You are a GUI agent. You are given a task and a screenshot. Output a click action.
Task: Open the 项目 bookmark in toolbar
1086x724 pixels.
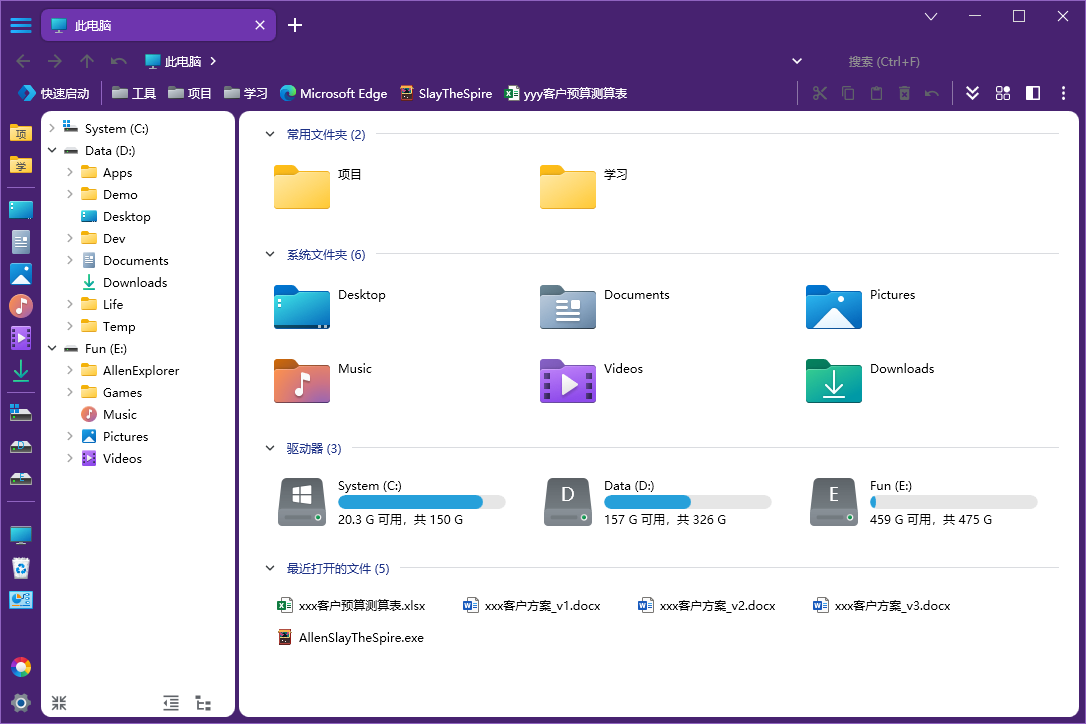(190, 93)
